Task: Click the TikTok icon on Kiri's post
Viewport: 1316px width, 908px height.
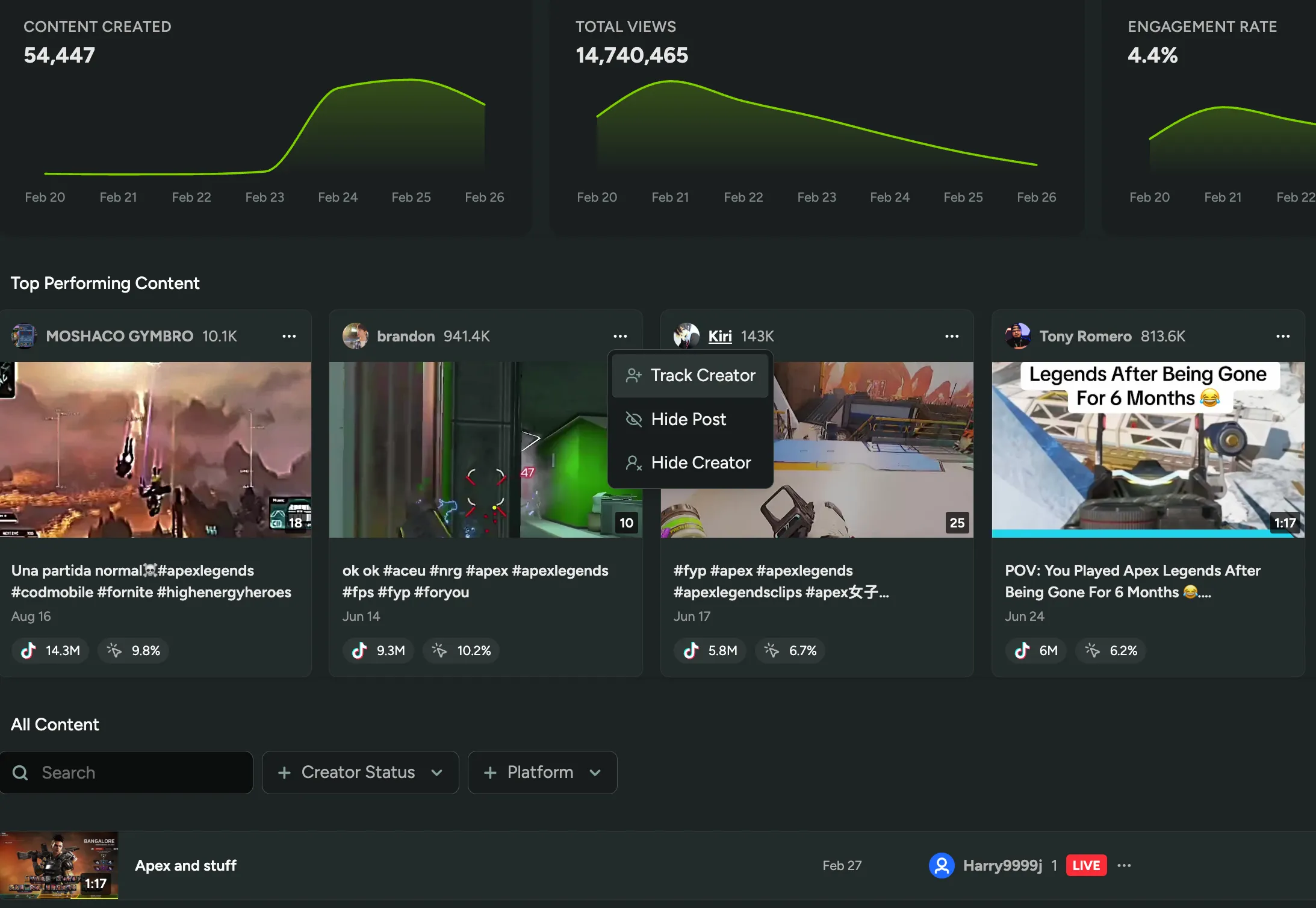Action: pyautogui.click(x=690, y=650)
